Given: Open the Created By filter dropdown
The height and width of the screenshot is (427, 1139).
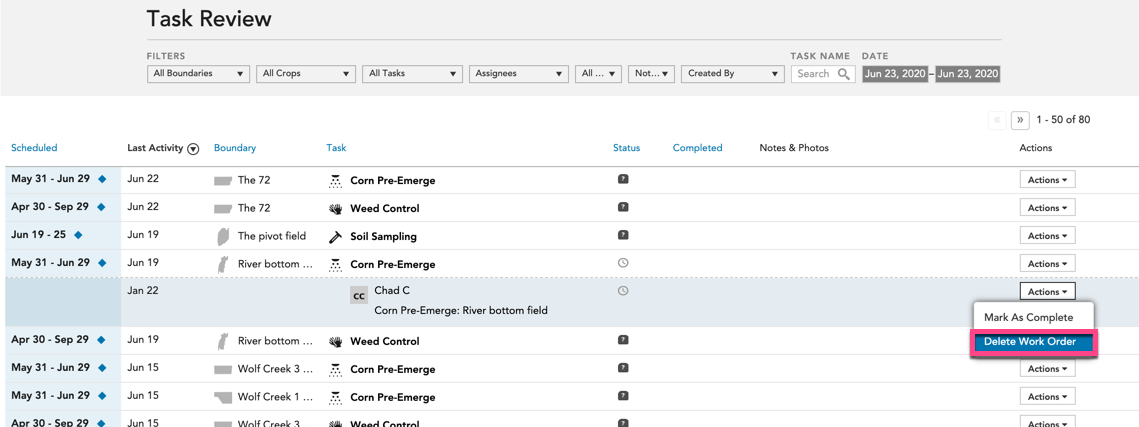Looking at the screenshot, I should [x=732, y=73].
